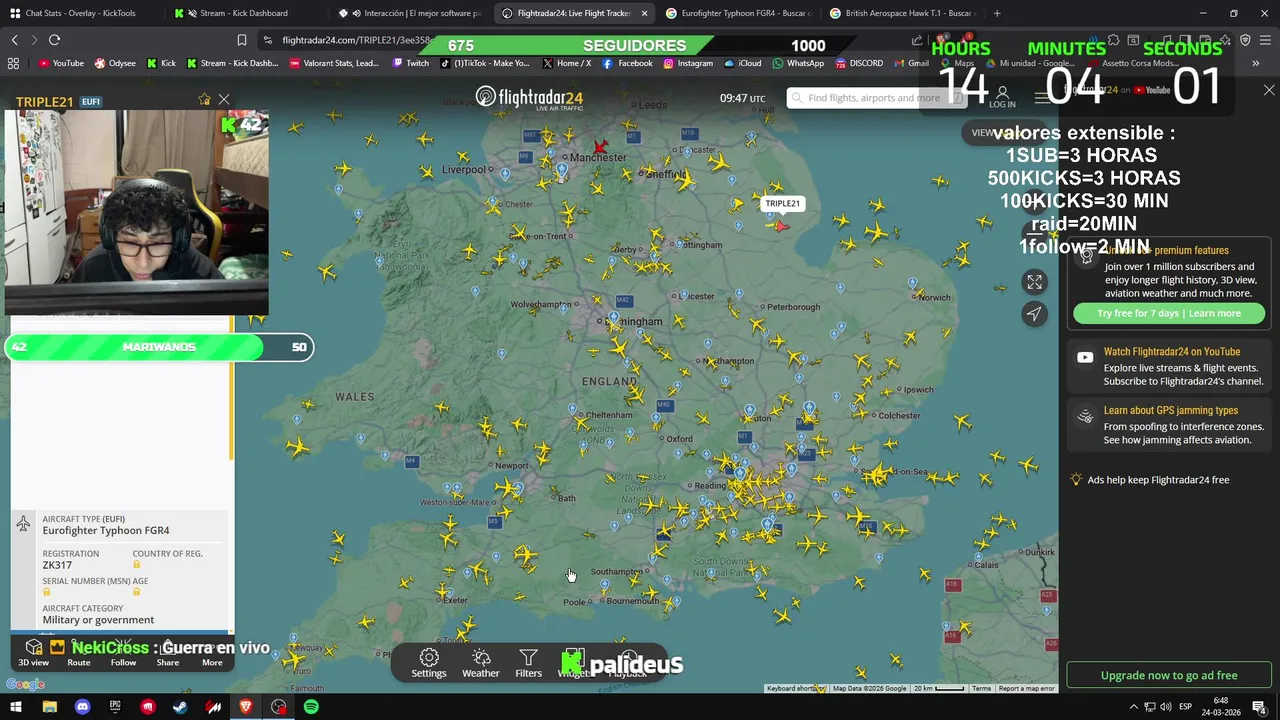Open the Weather layer menu
This screenshot has height=720, width=1280.
click(481, 663)
